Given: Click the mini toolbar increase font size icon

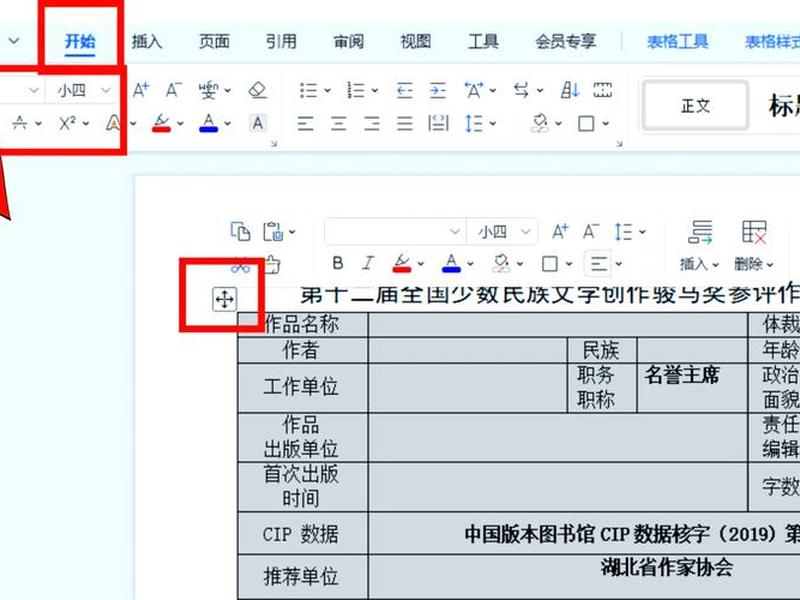Looking at the screenshot, I should point(560,232).
